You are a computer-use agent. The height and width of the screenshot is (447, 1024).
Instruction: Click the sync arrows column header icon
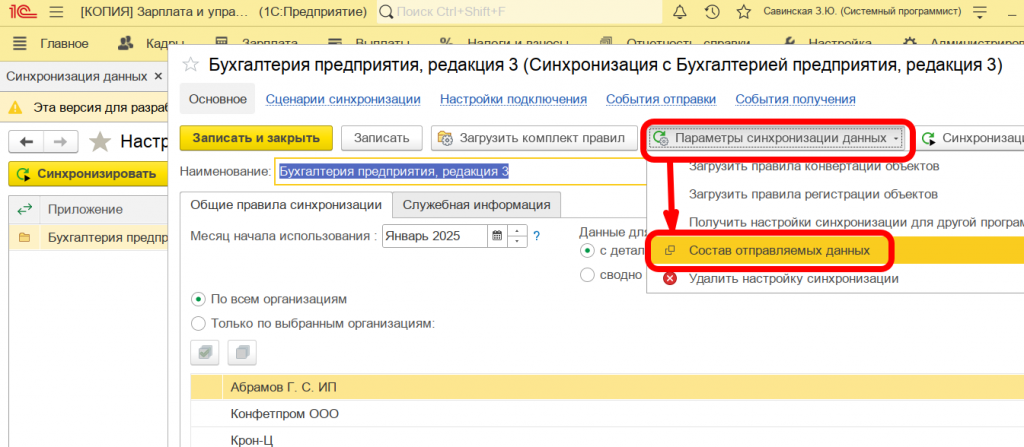tap(25, 209)
